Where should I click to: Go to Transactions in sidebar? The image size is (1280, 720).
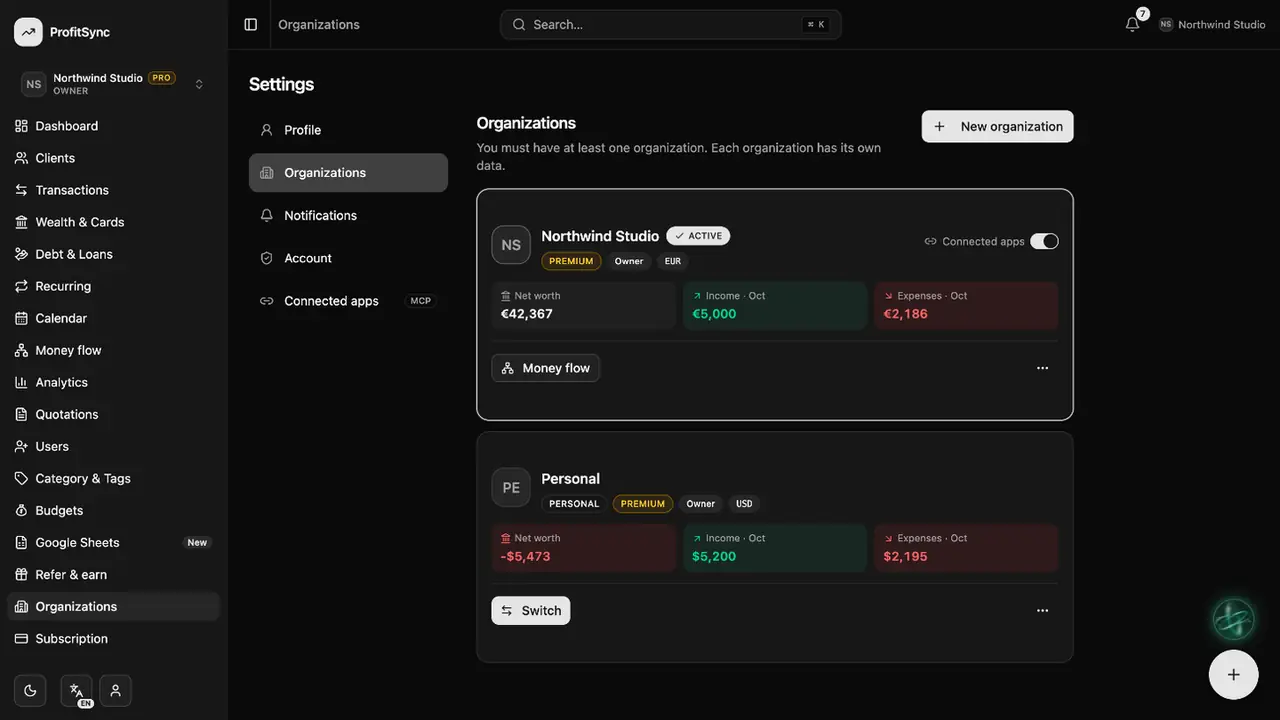pyautogui.click(x=113, y=190)
